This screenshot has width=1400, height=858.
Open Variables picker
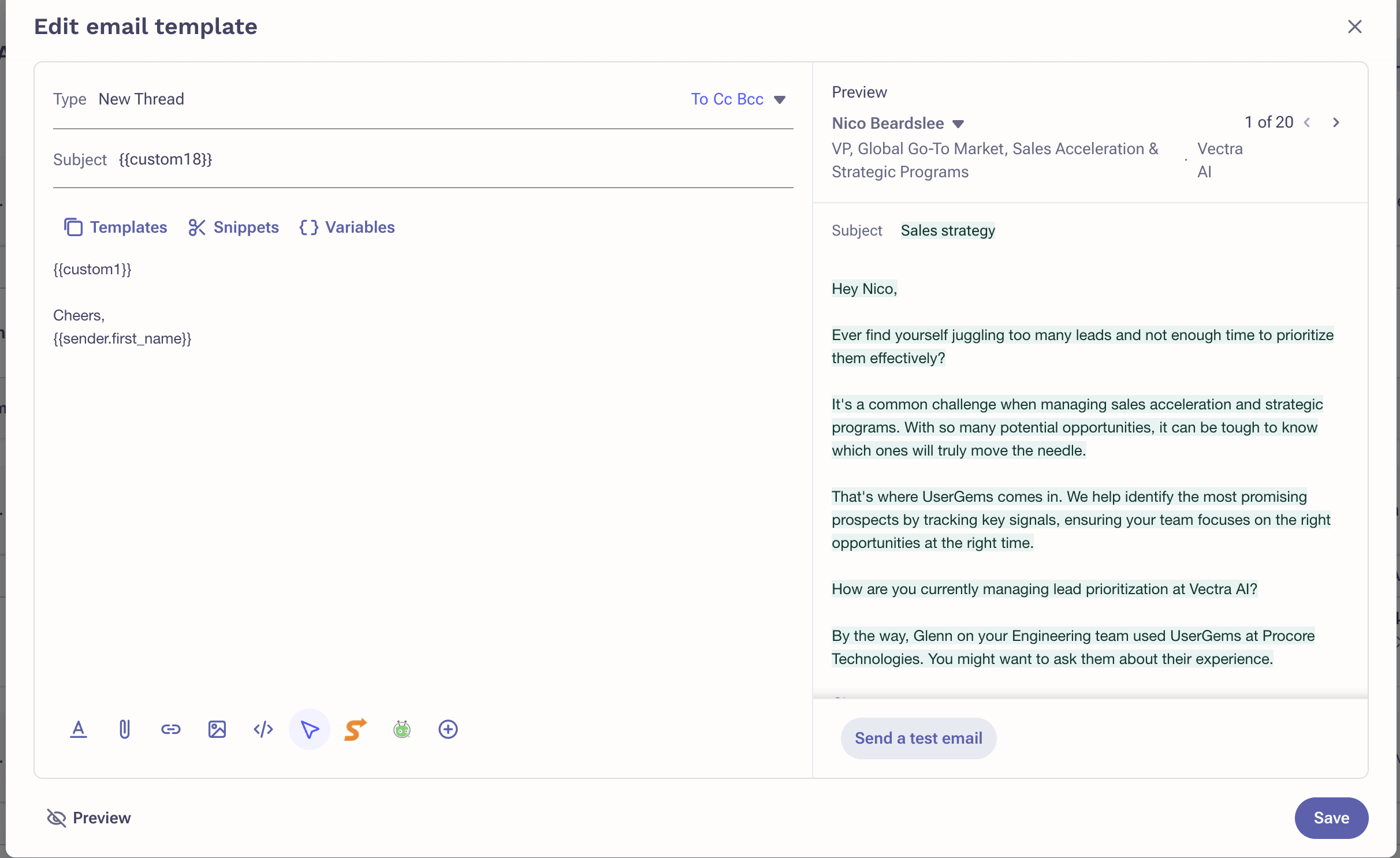pyautogui.click(x=347, y=227)
